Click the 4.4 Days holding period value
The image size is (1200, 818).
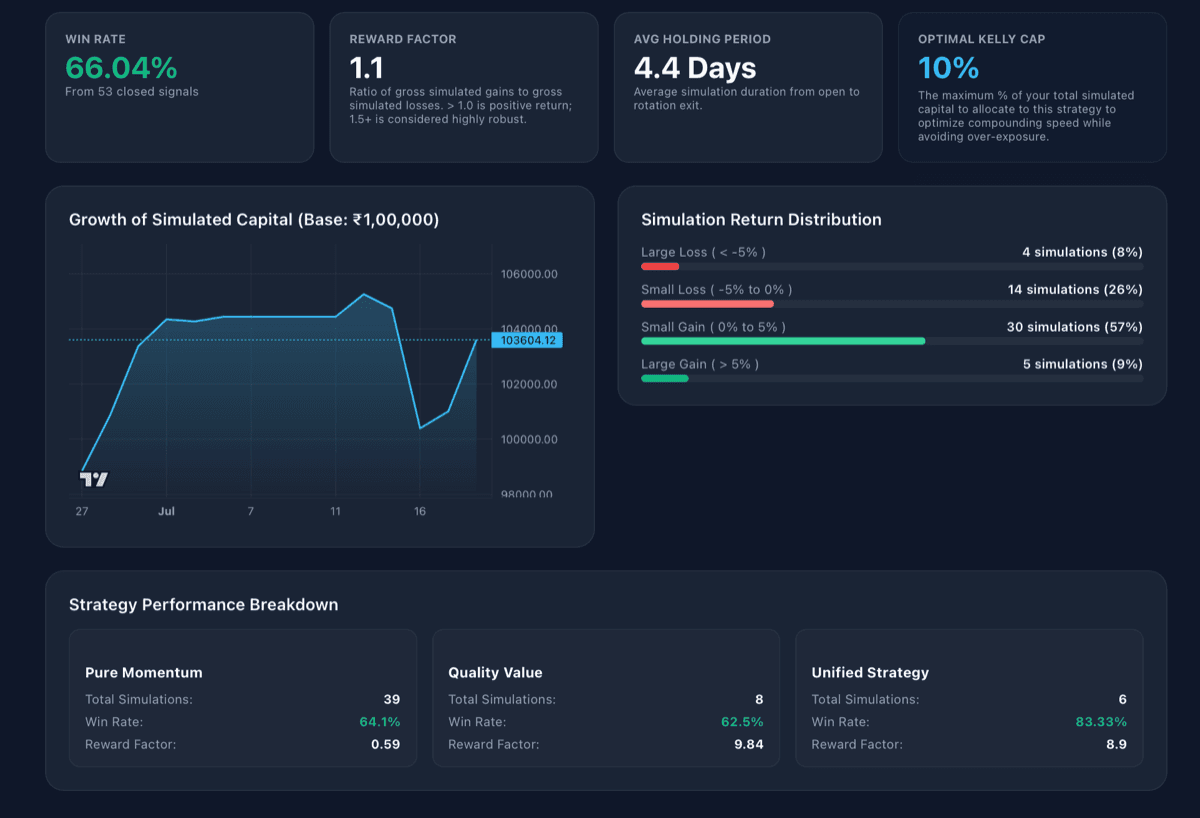click(695, 68)
